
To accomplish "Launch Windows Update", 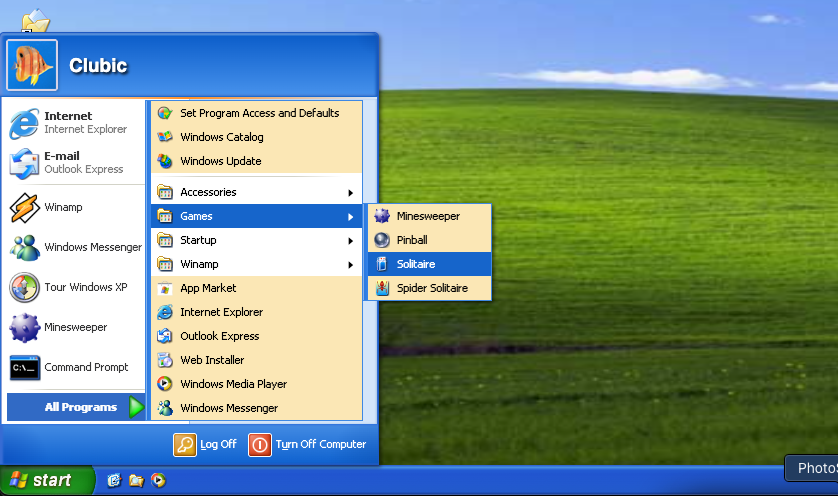I will click(x=257, y=161).
